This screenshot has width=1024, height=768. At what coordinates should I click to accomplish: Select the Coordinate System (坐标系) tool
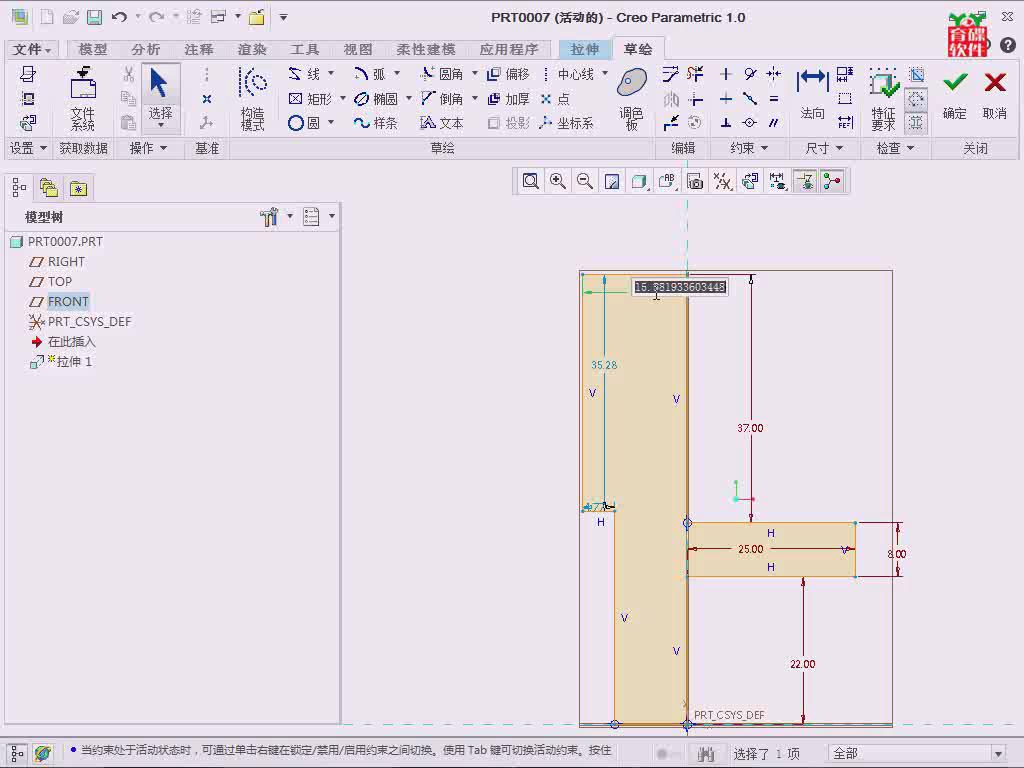[567, 123]
